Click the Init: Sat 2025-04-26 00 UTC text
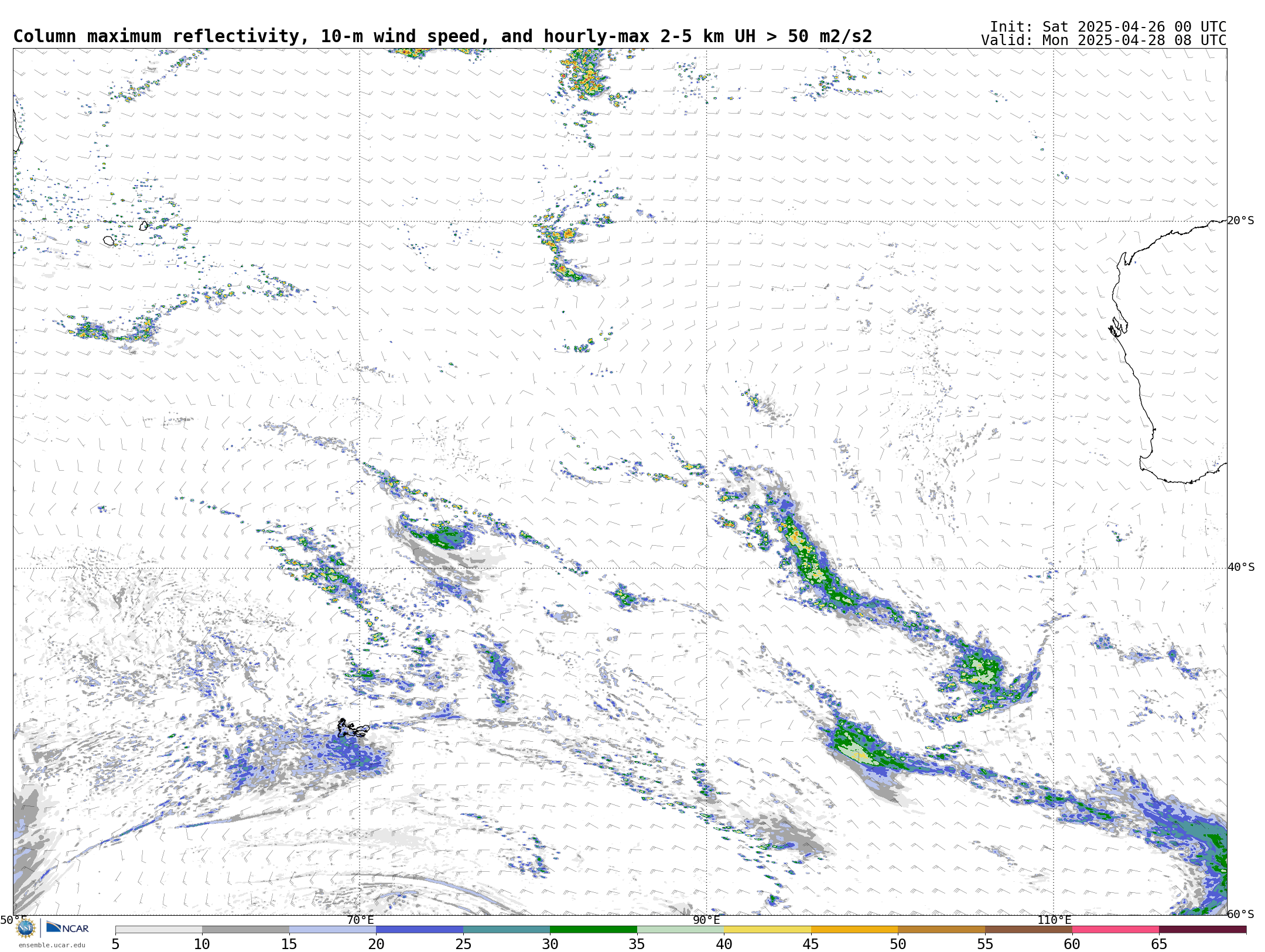 (x=1108, y=27)
